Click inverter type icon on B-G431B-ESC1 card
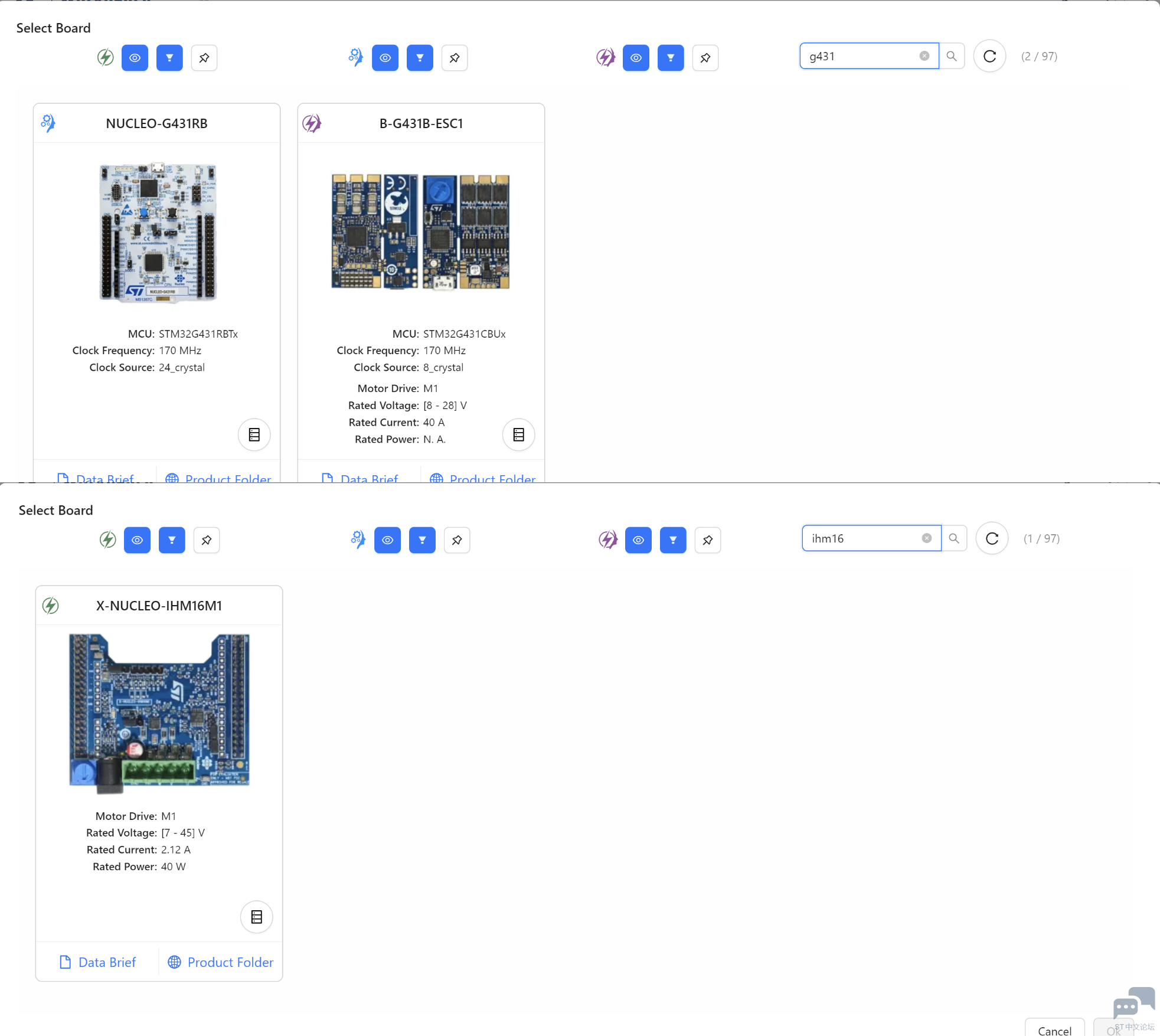Image resolution: width=1160 pixels, height=1036 pixels. (312, 123)
